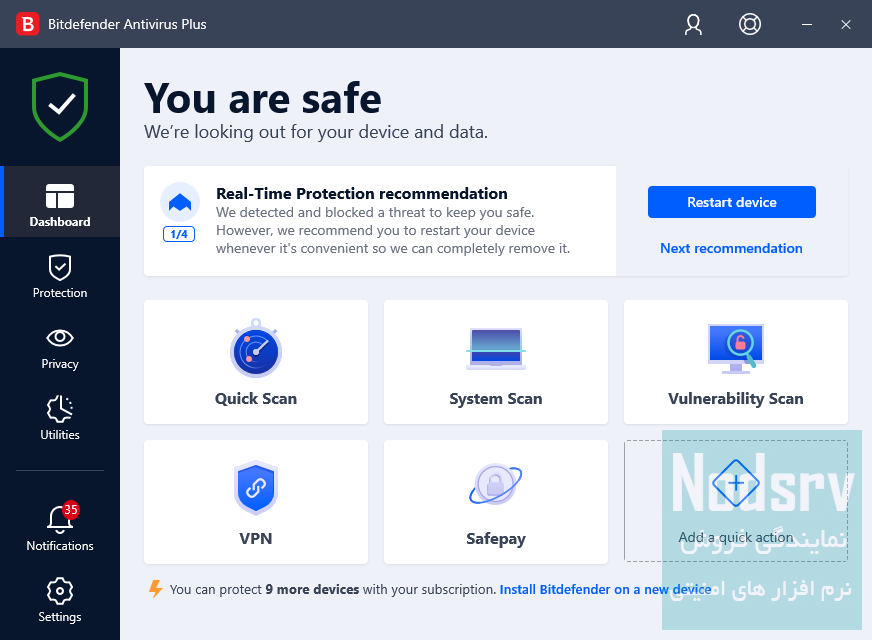Viewport: 872px width, 640px height.
Task: Open the Support lifebuoy icon
Action: [750, 24]
